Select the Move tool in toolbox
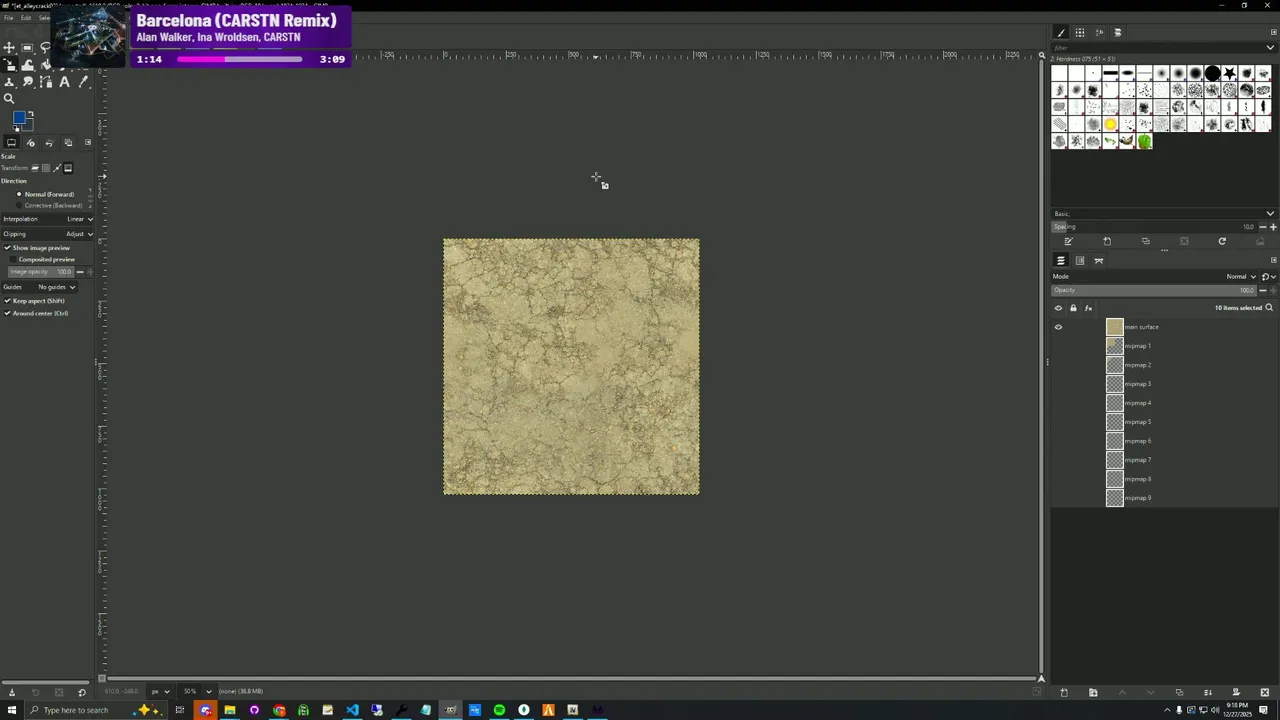 pyautogui.click(x=9, y=48)
